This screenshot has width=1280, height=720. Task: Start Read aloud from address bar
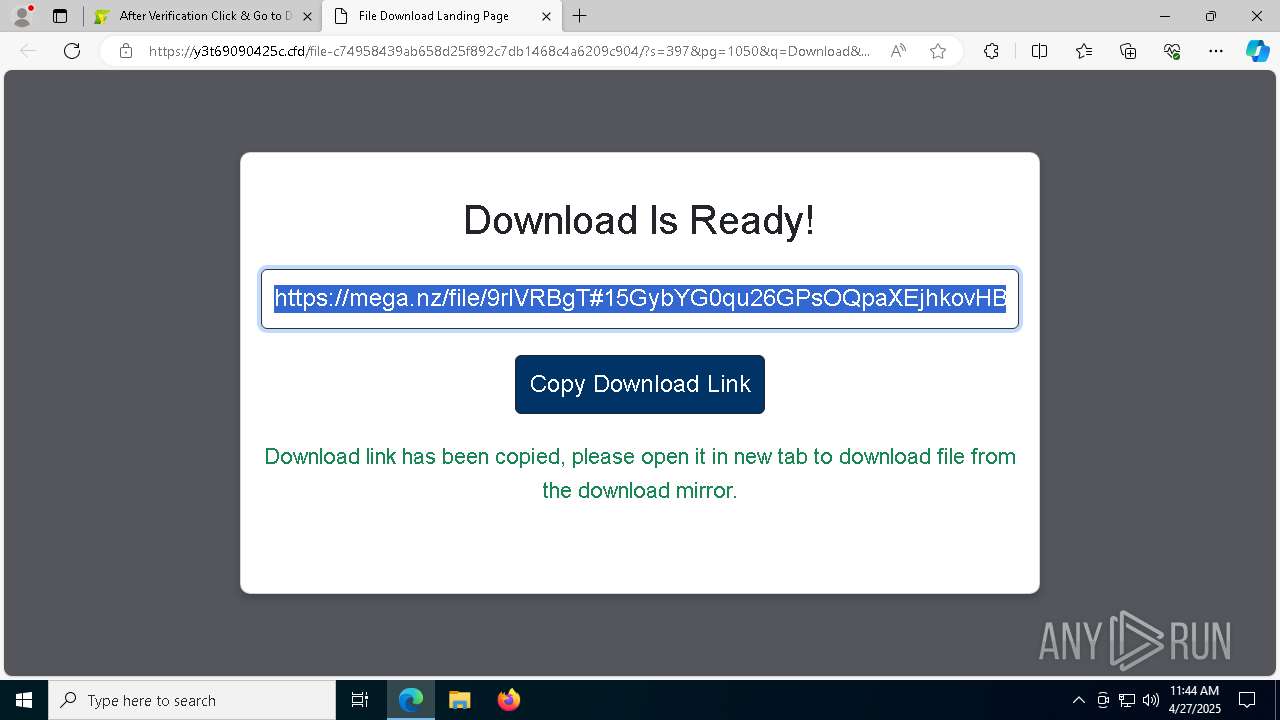(x=898, y=51)
